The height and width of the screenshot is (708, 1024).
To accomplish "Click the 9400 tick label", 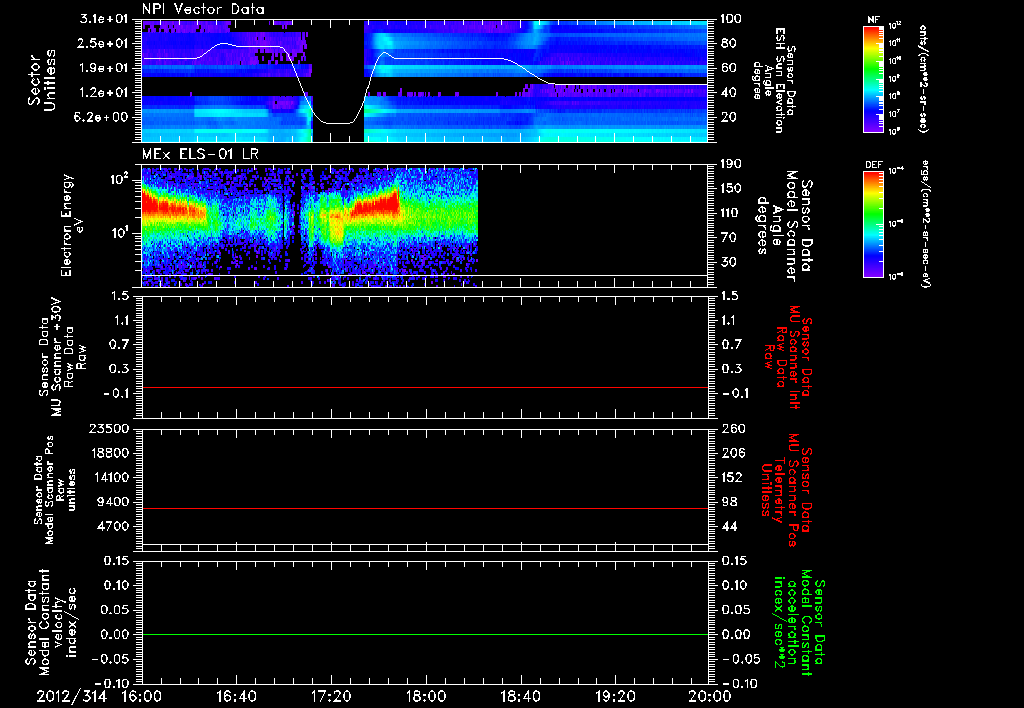I will [x=114, y=502].
